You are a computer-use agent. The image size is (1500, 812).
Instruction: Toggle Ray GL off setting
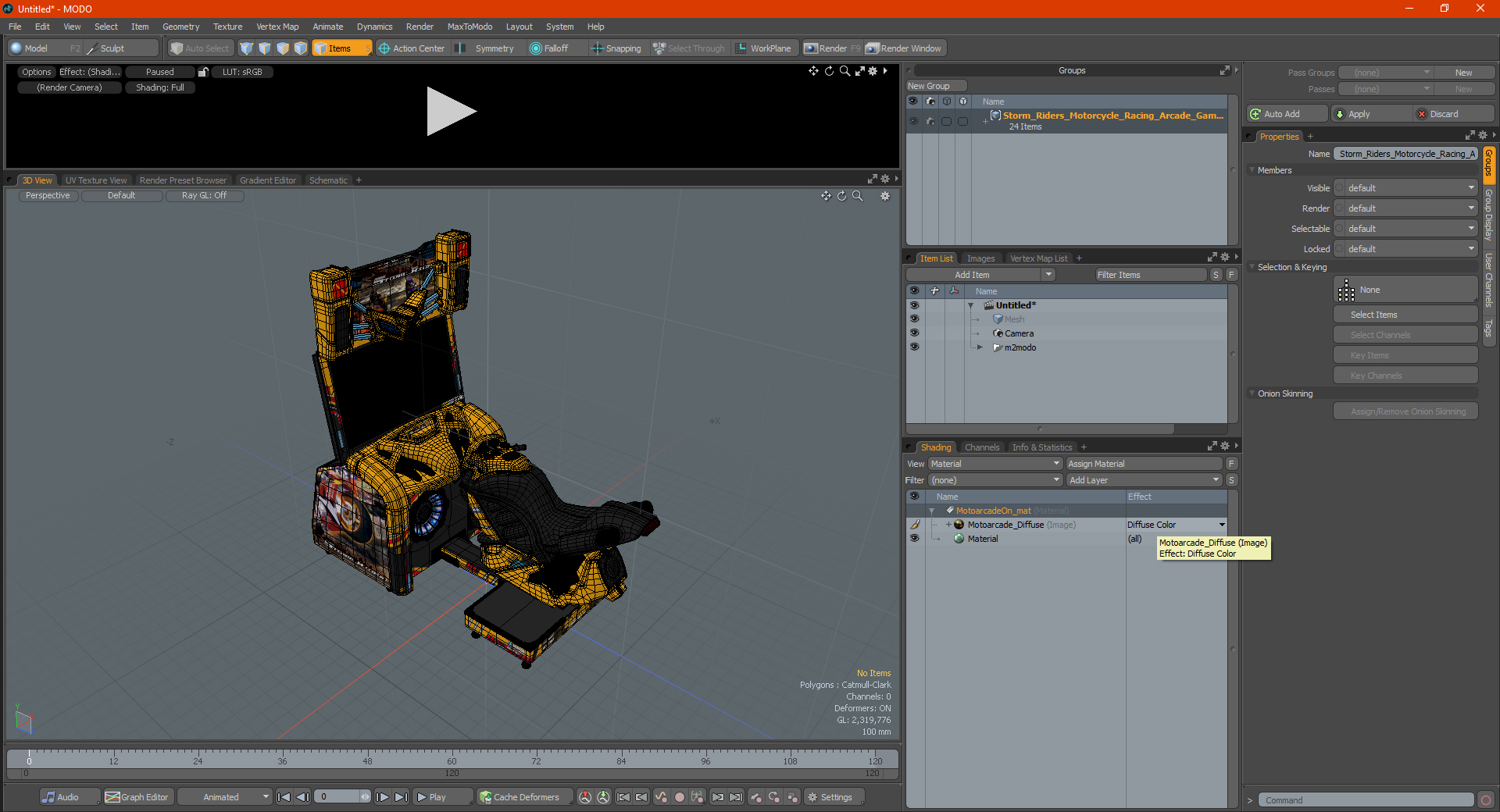coord(205,196)
